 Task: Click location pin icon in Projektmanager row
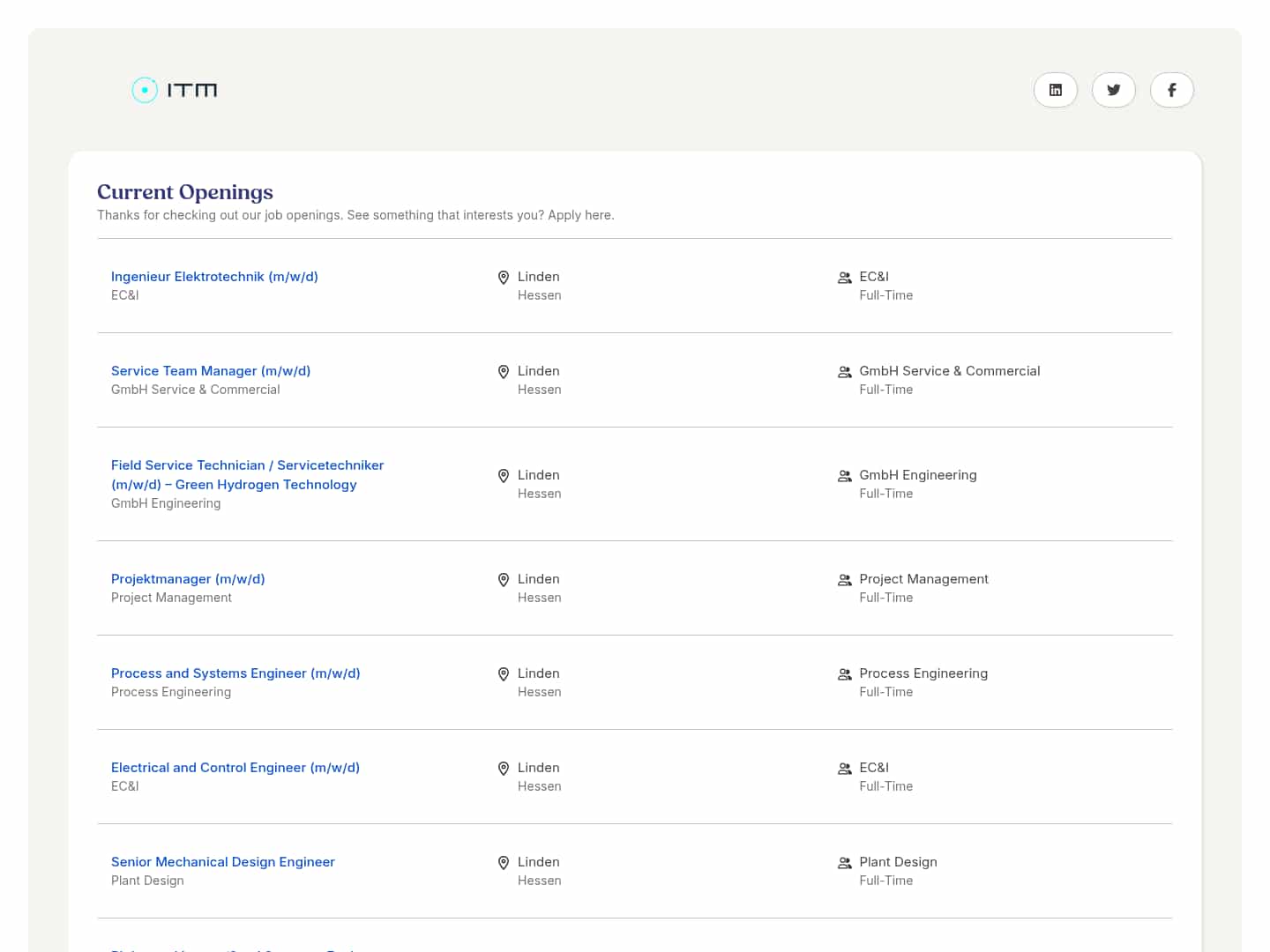[x=504, y=580]
